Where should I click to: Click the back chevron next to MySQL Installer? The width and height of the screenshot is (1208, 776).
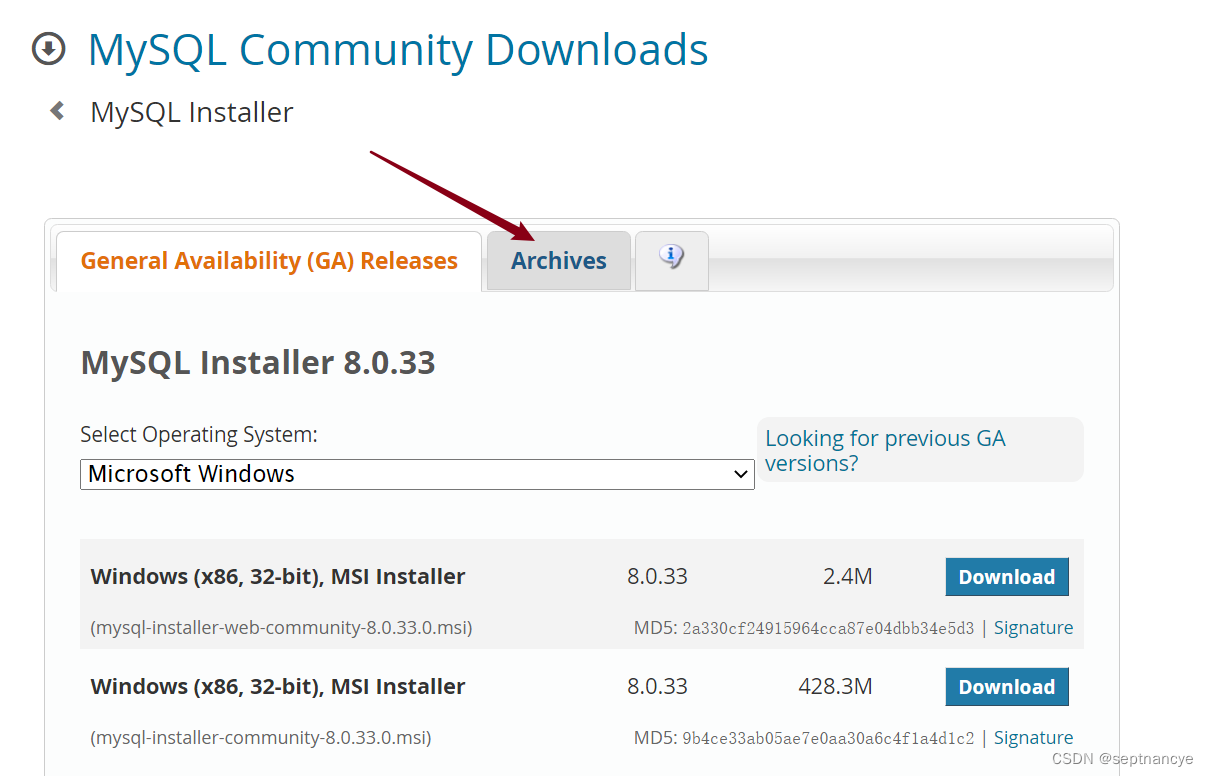pos(58,111)
